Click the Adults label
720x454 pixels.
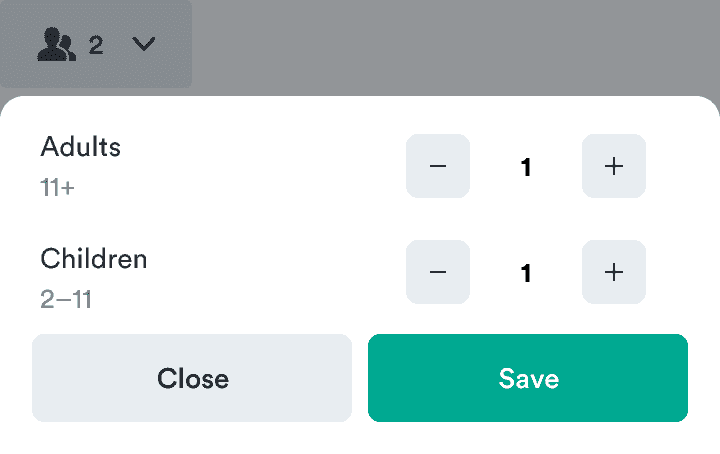(x=81, y=147)
